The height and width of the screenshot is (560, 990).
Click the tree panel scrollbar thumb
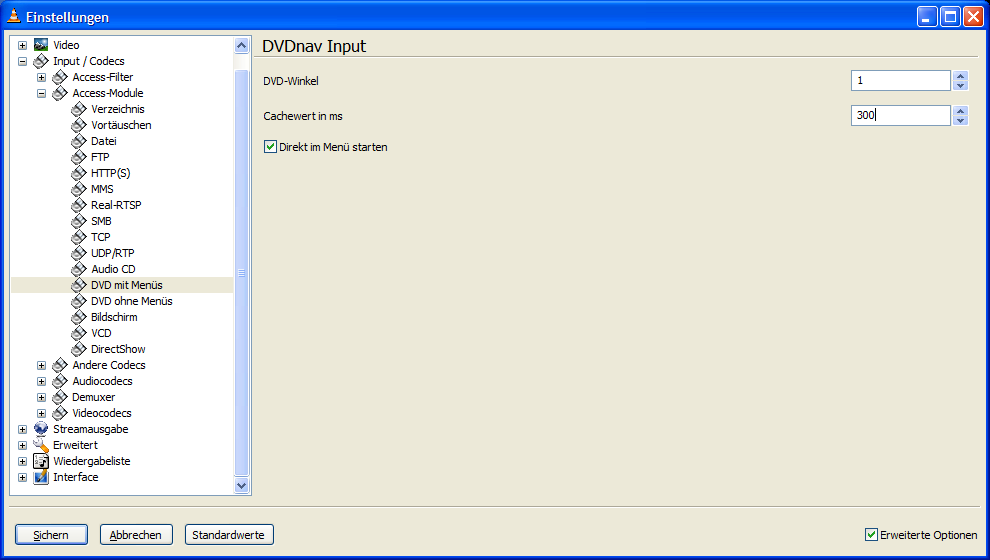[x=241, y=273]
